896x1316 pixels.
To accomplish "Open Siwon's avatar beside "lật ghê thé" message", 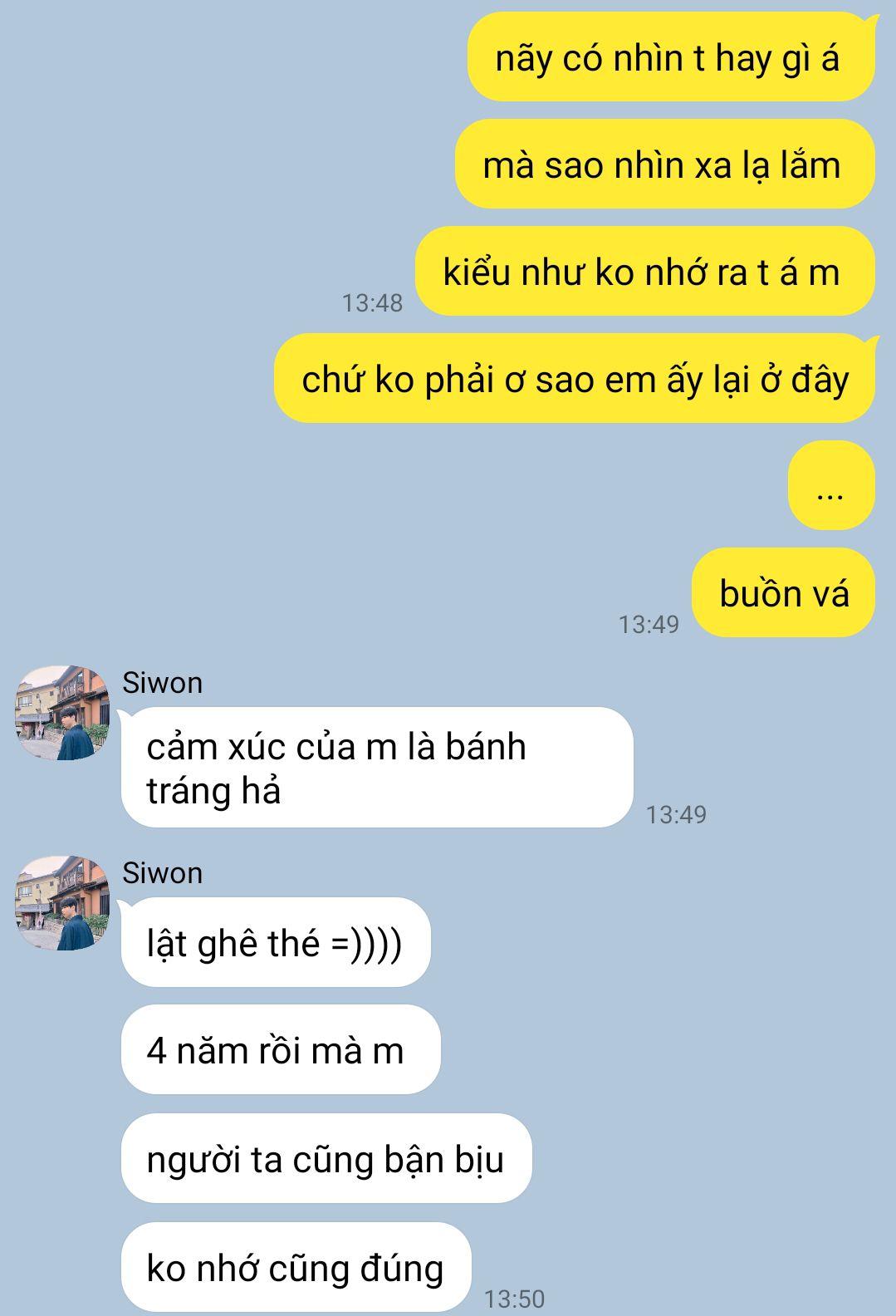I will pos(62,902).
